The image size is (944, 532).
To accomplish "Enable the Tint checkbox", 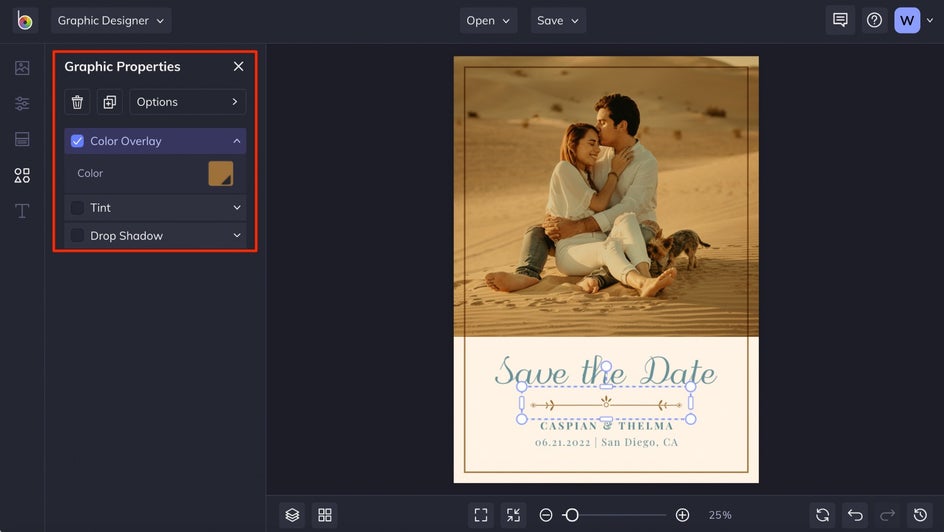I will pyautogui.click(x=77, y=208).
